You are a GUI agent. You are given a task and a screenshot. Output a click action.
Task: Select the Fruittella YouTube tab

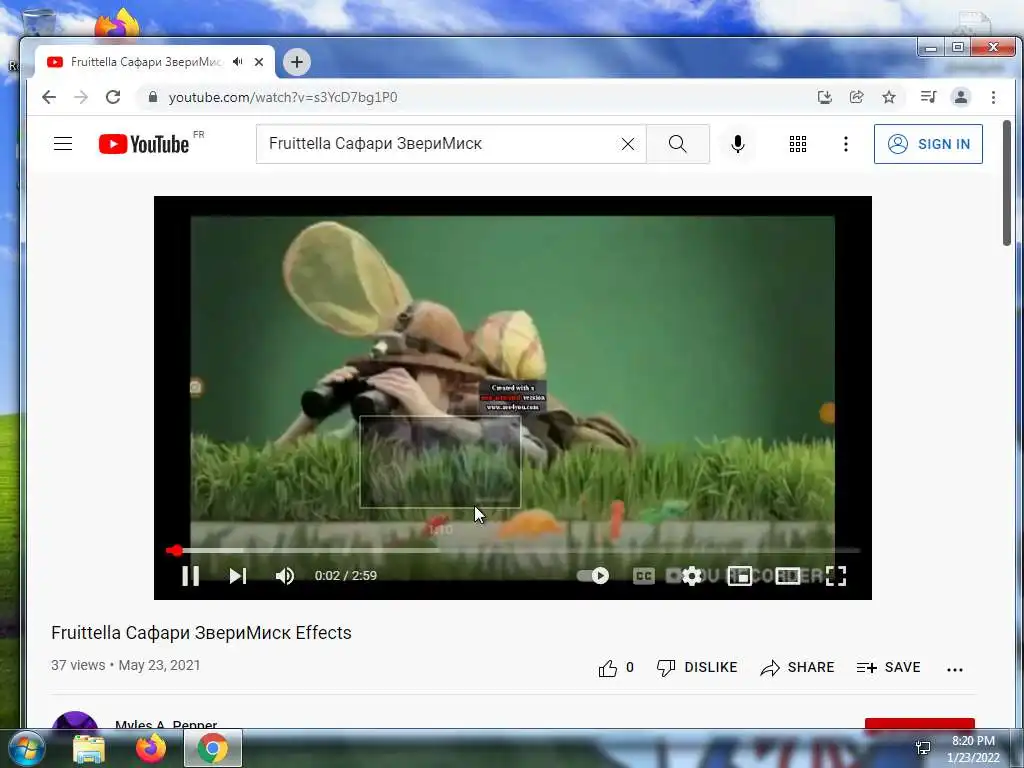point(154,62)
